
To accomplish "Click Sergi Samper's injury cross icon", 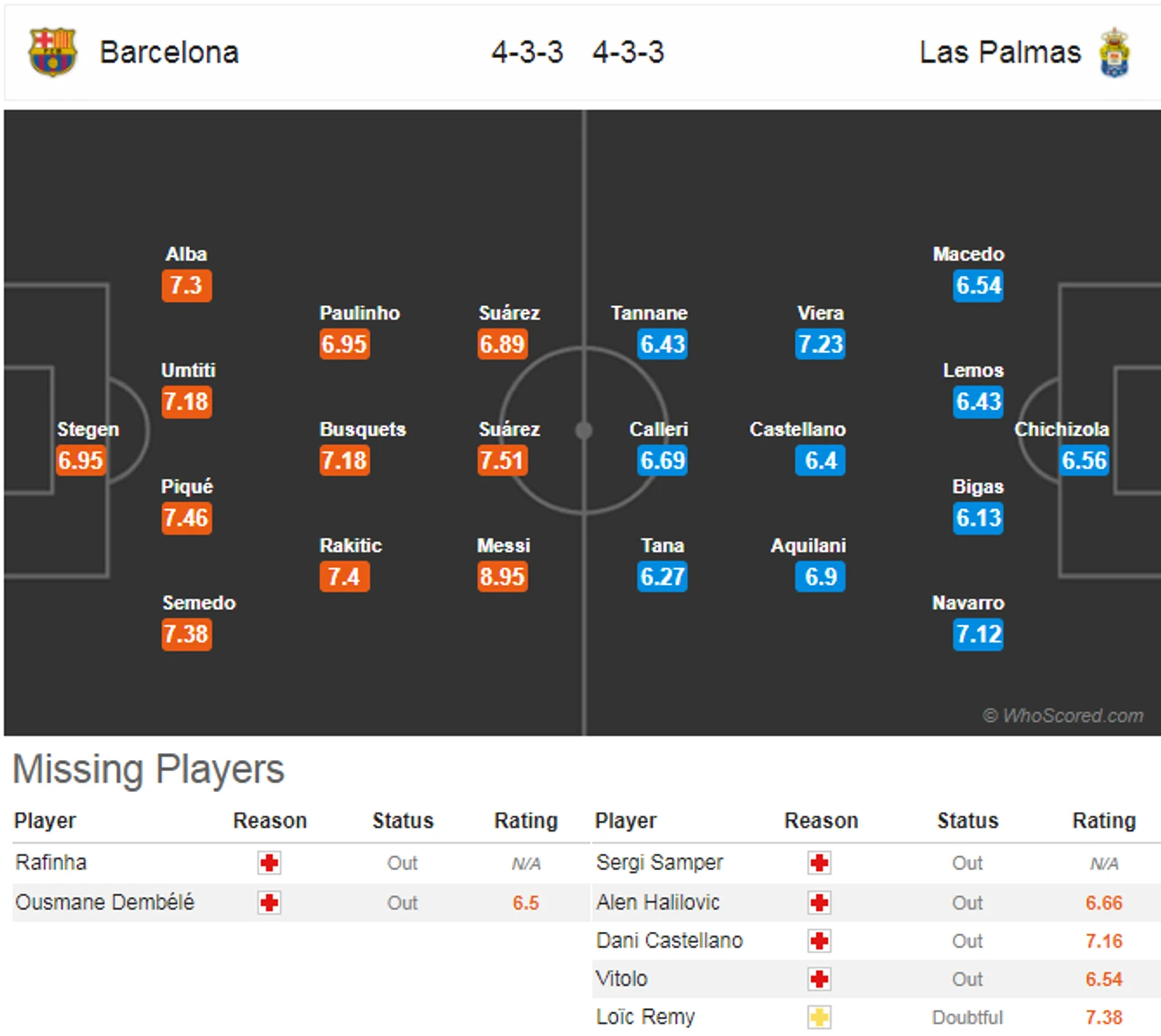I will 819,863.
